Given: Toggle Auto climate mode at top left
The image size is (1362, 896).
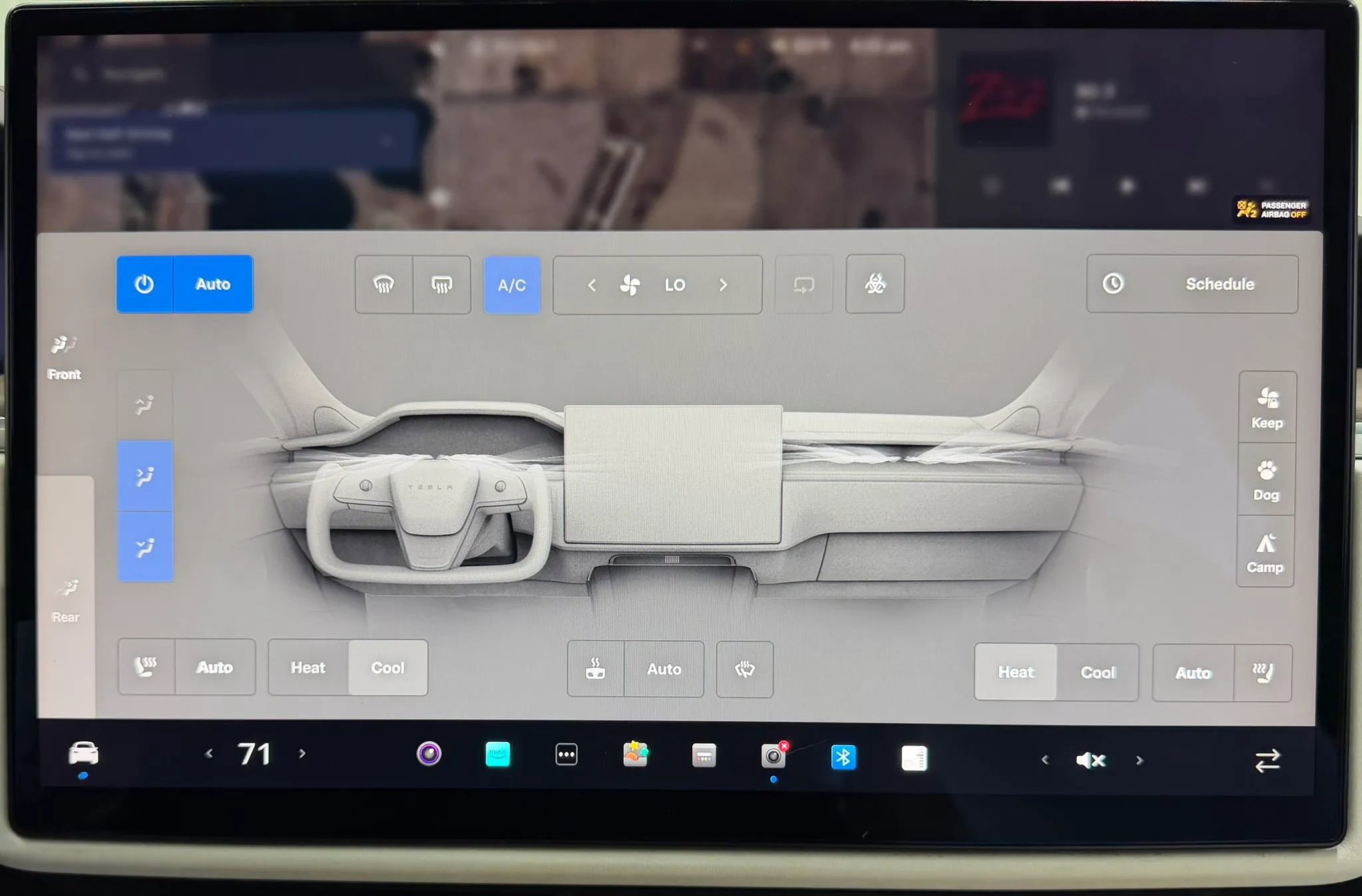Looking at the screenshot, I should pyautogui.click(x=213, y=284).
